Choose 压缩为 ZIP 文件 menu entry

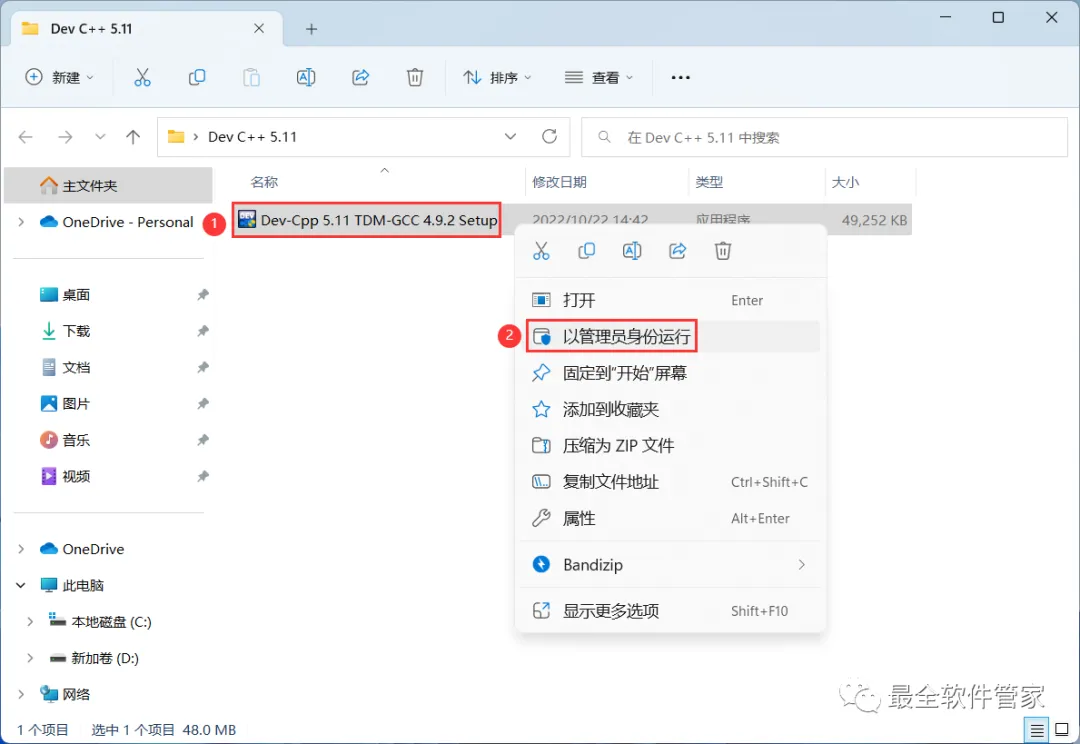click(670, 446)
